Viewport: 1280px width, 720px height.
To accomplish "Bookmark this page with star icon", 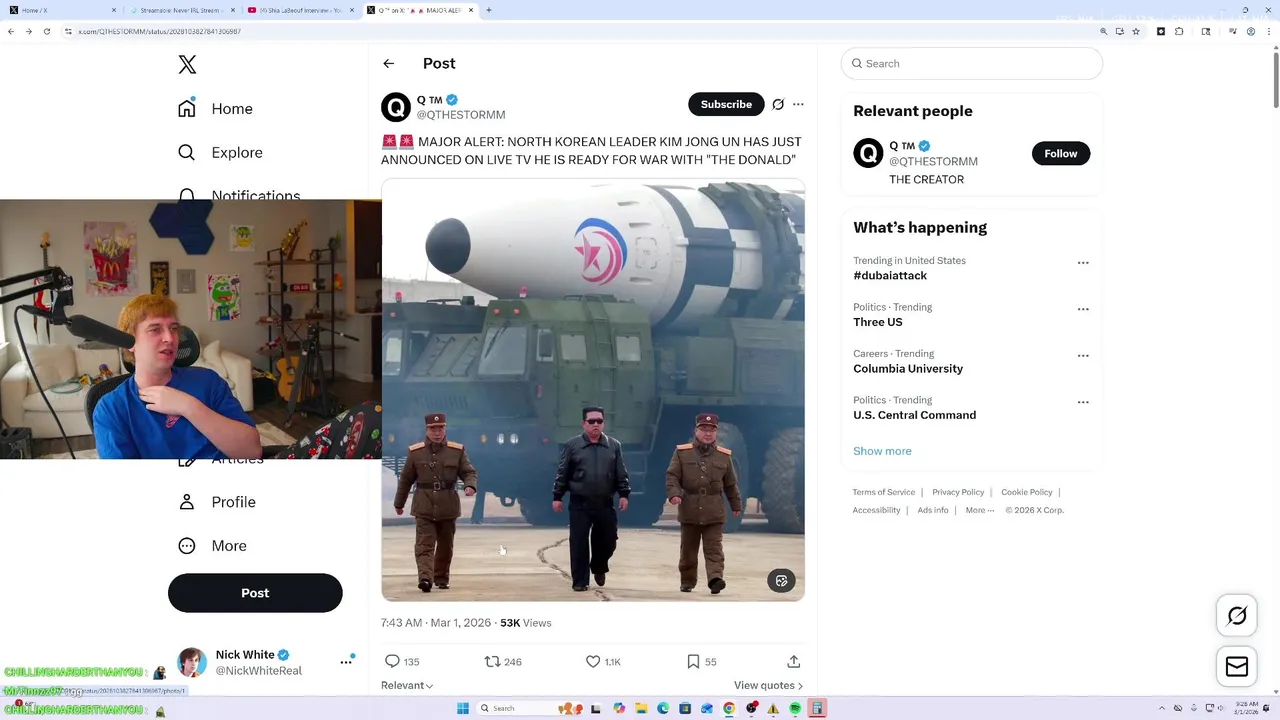I will [1136, 31].
